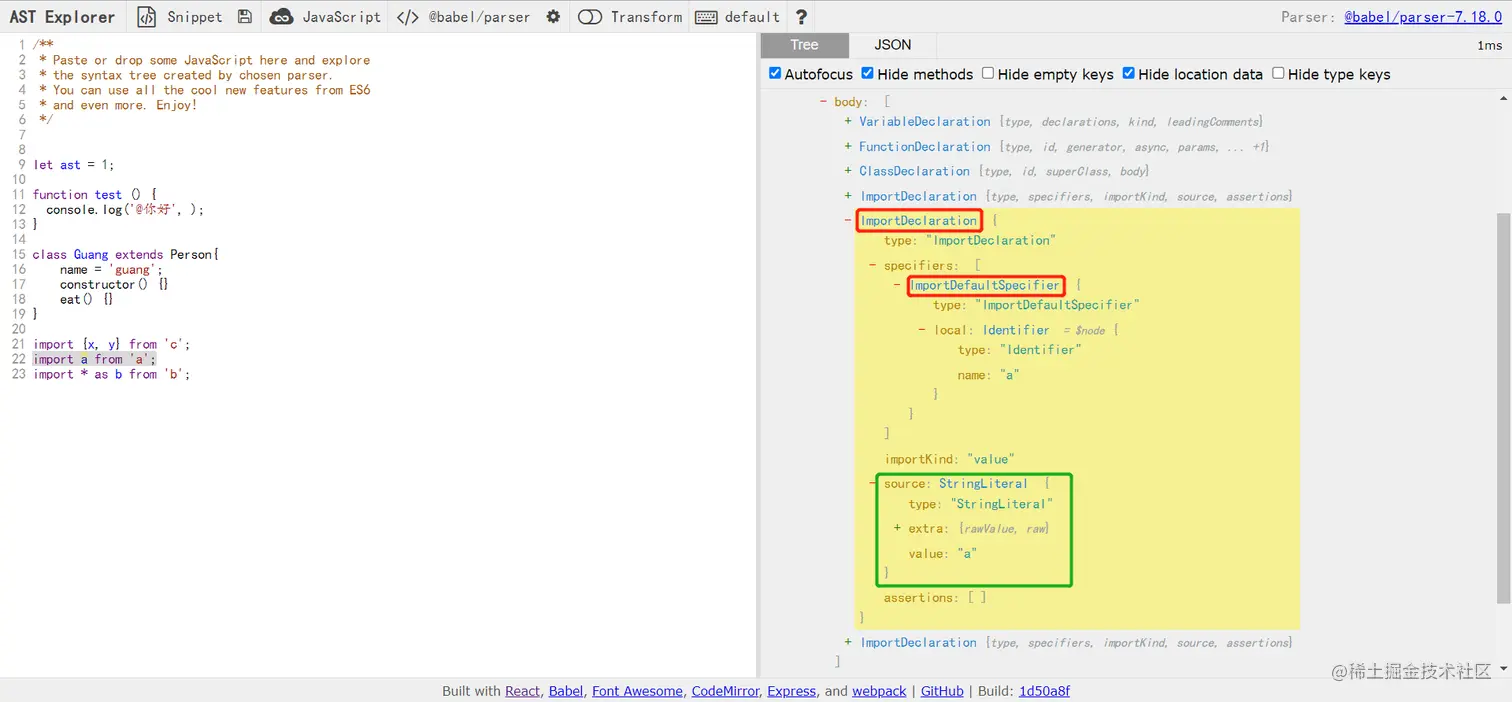The width and height of the screenshot is (1512, 702).
Task: Switch to the Tree tab
Action: 804,45
